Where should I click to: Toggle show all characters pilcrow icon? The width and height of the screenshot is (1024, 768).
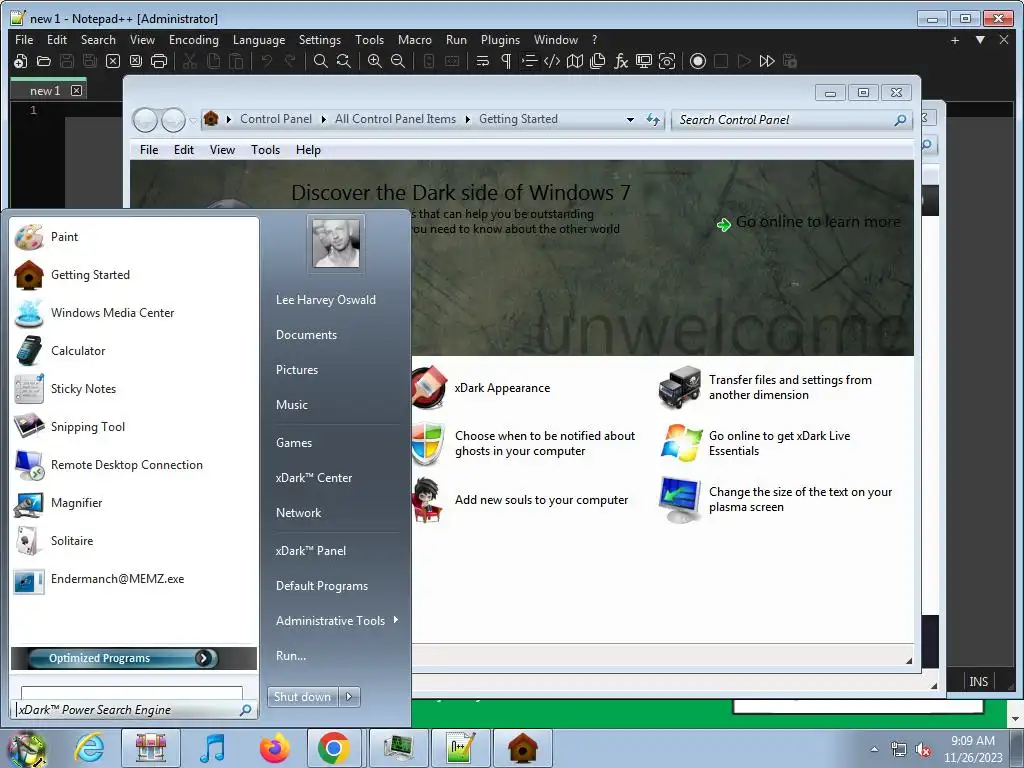[x=505, y=61]
